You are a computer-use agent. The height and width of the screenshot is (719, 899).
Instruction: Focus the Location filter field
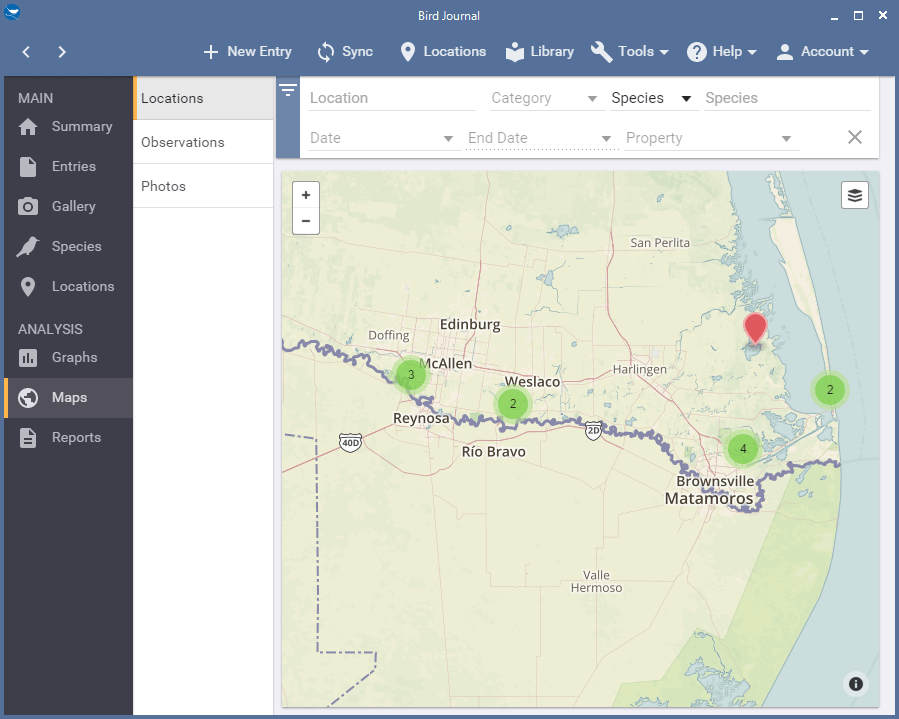point(392,99)
